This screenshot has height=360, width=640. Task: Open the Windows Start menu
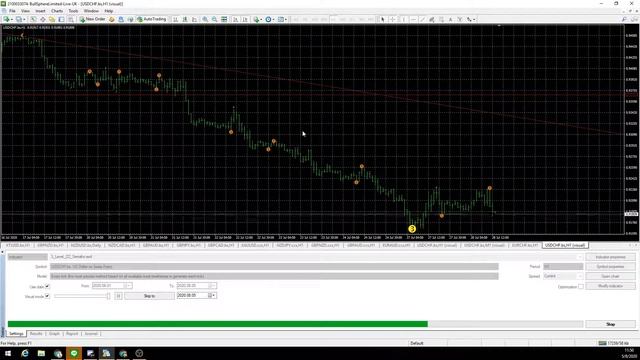(8, 353)
